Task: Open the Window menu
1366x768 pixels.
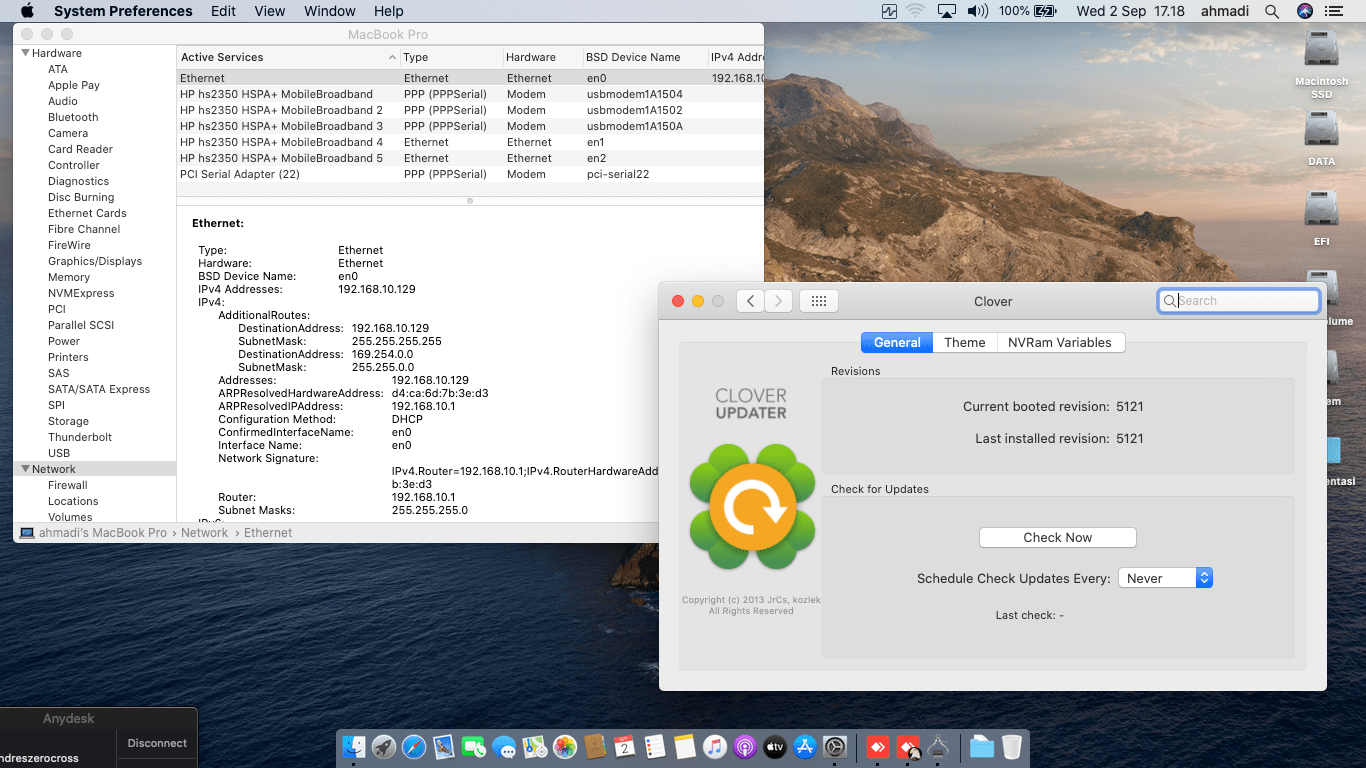Action: pos(329,11)
